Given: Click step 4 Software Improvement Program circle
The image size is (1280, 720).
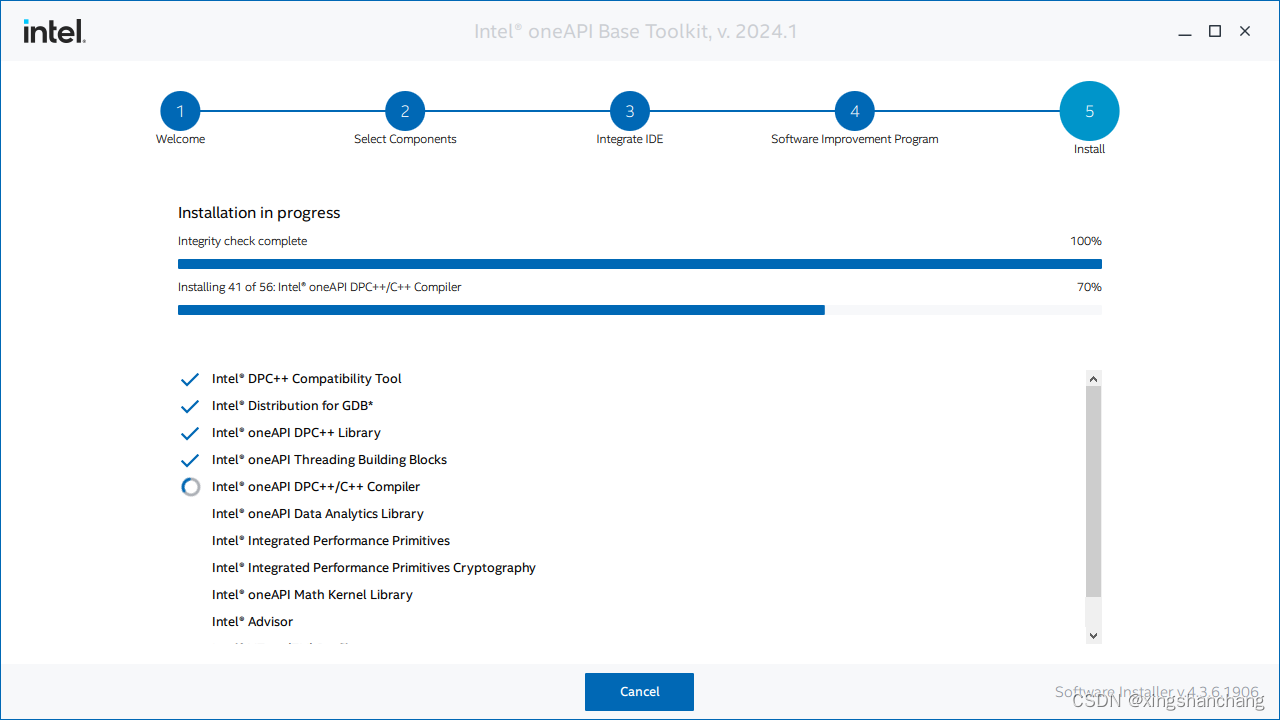Looking at the screenshot, I should (855, 111).
